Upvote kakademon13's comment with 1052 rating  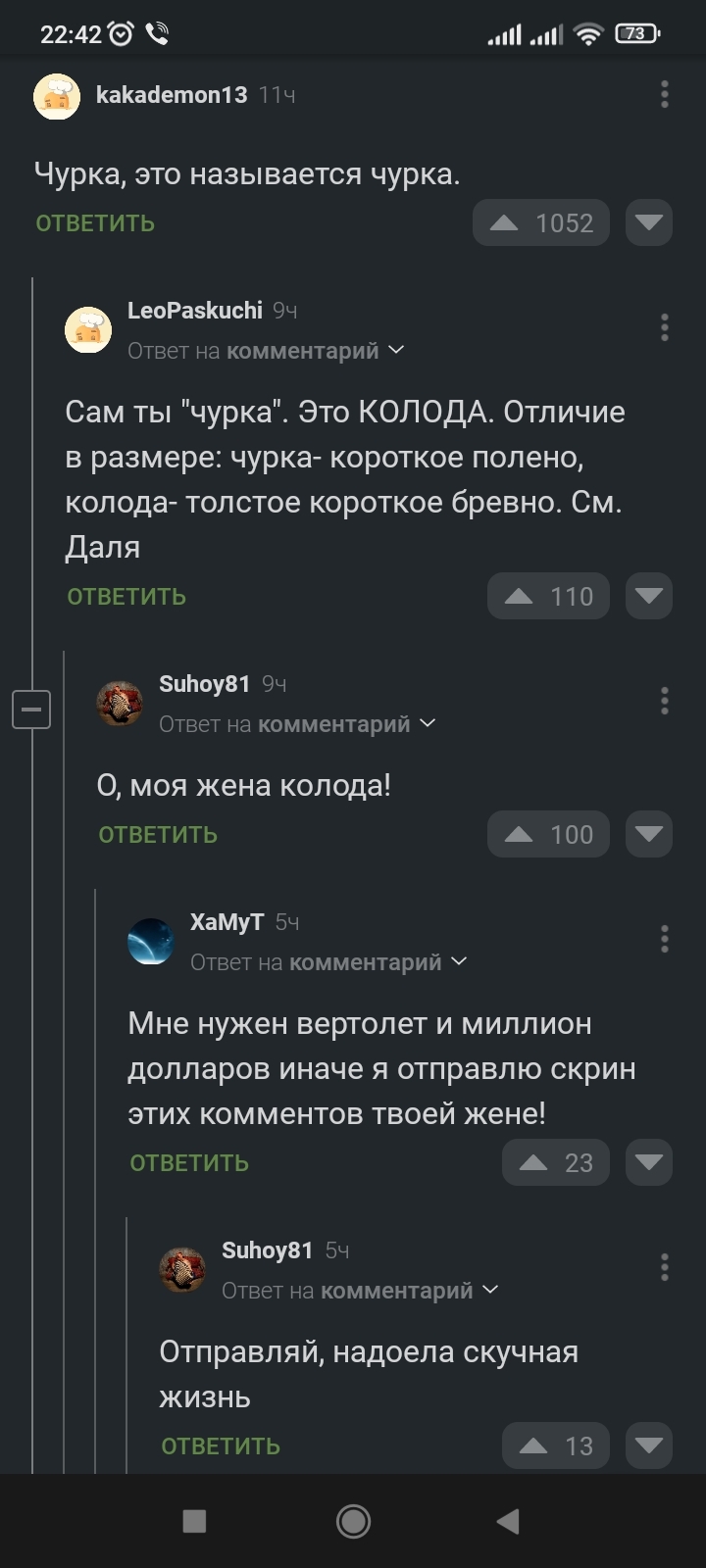[505, 223]
